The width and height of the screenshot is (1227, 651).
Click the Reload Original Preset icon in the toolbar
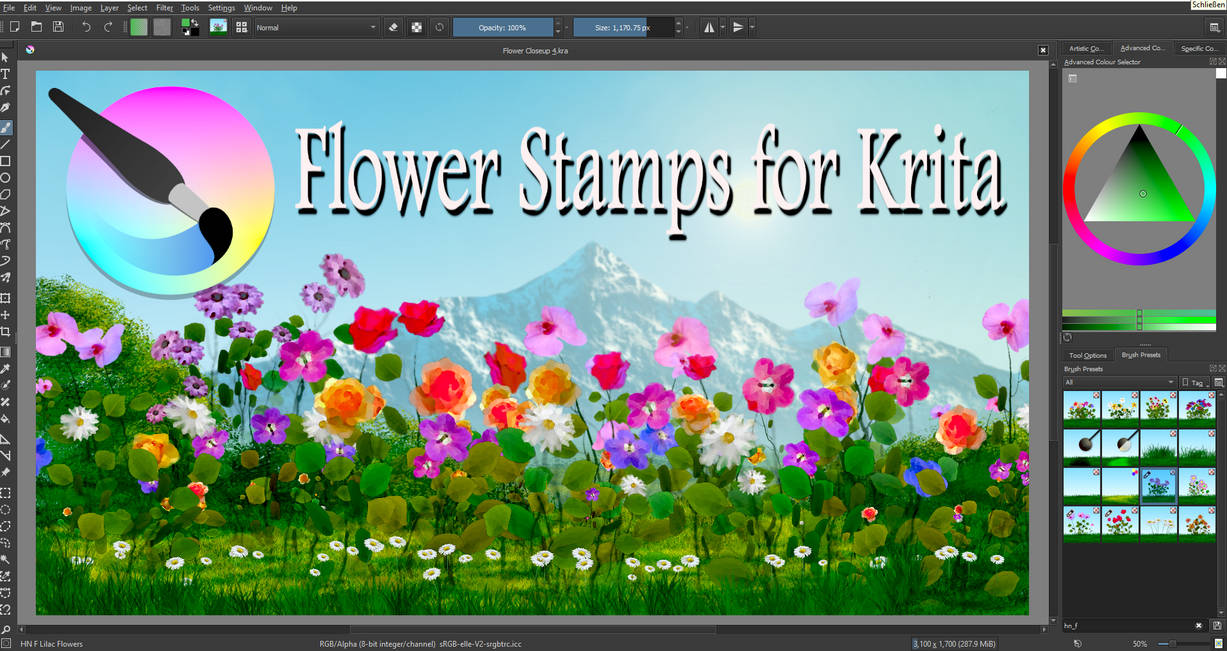[x=438, y=27]
